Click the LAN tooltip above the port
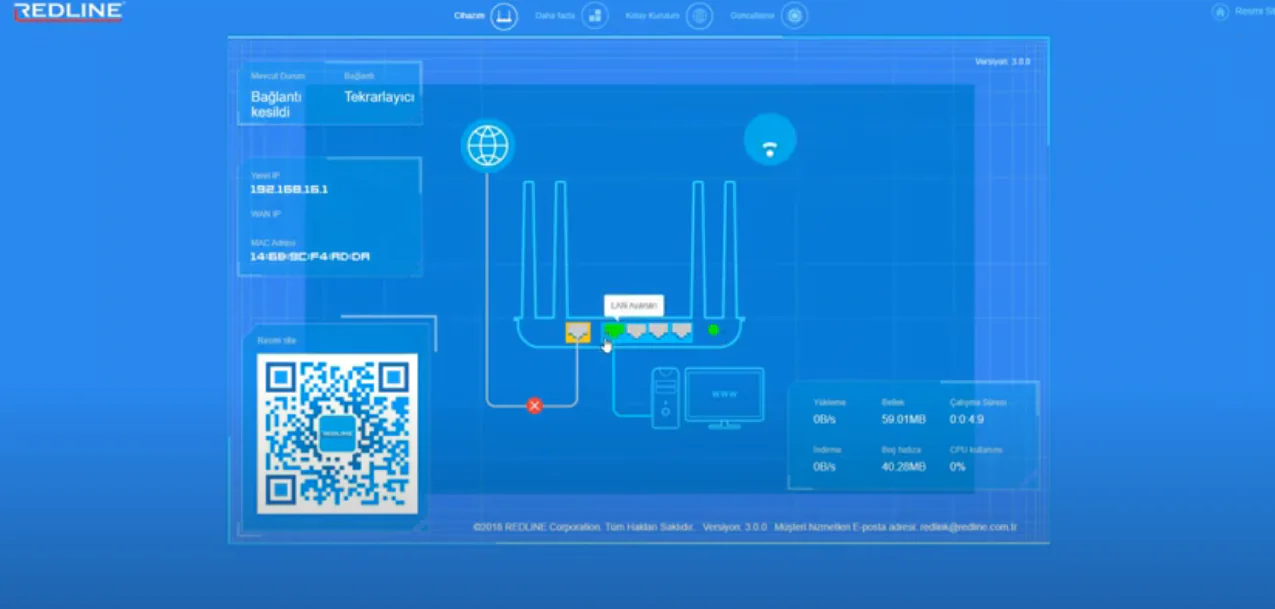 click(x=634, y=306)
